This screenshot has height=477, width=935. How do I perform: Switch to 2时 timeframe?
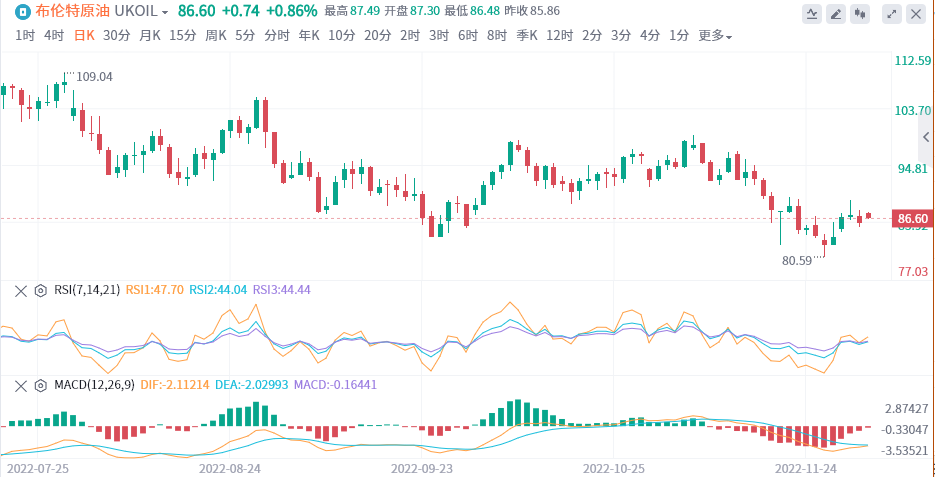coord(410,36)
